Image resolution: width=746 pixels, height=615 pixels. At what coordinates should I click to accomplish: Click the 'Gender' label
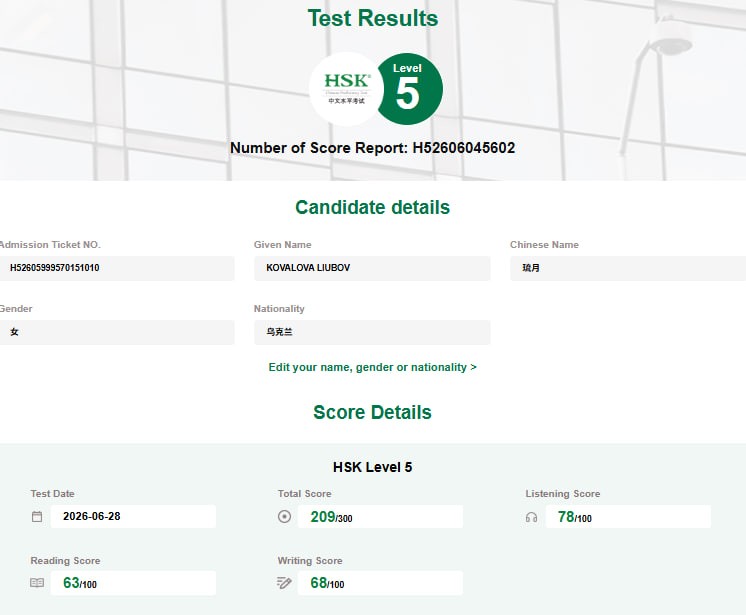16,309
